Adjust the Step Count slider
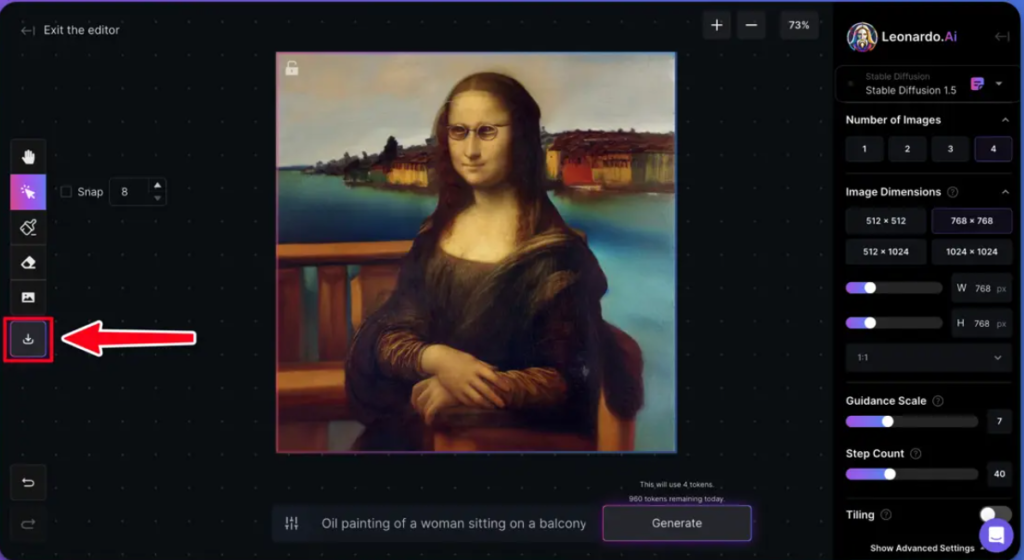This screenshot has height=560, width=1024. pos(911,474)
